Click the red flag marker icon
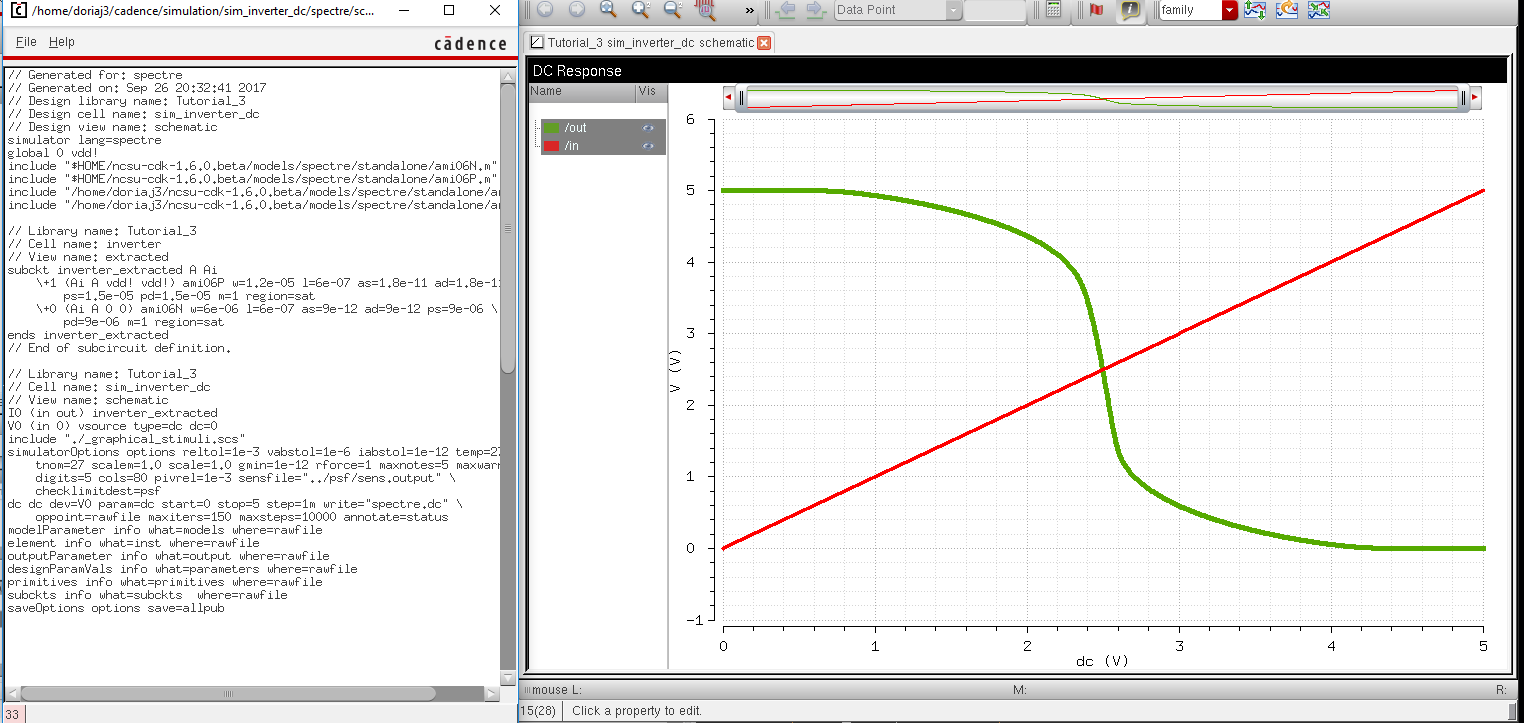1524x723 pixels. [1097, 11]
